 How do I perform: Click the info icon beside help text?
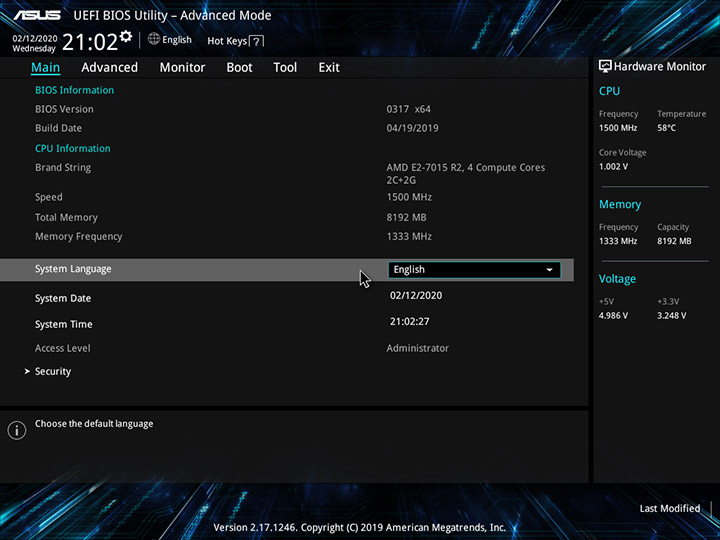(x=17, y=430)
